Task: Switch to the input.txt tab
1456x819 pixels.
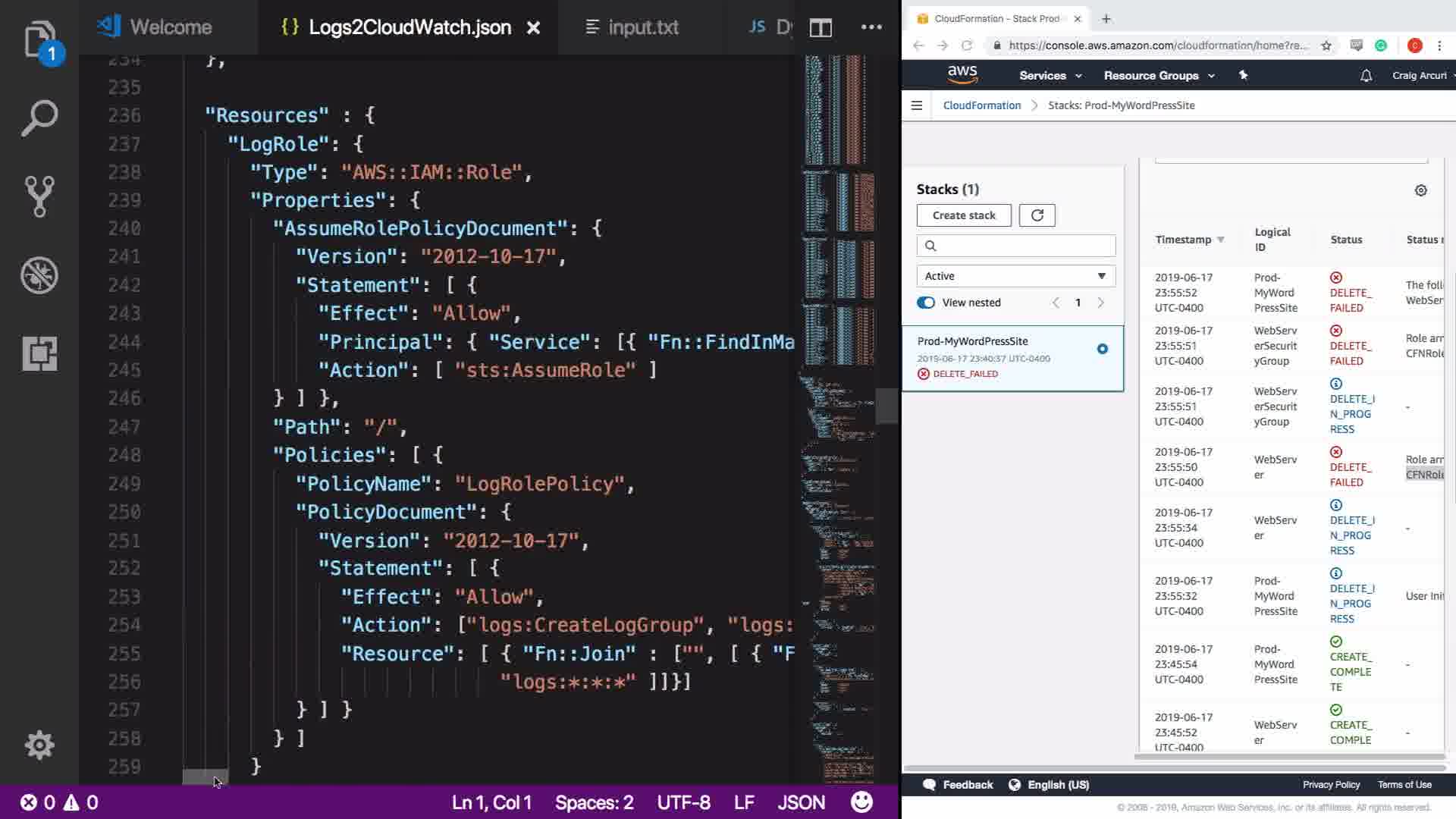Action: pos(632,28)
